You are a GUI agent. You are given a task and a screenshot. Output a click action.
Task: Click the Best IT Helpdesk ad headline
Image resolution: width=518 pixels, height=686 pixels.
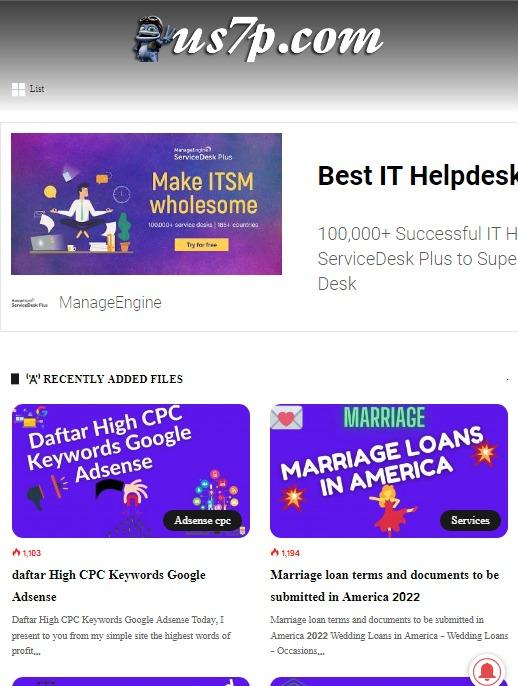418,176
